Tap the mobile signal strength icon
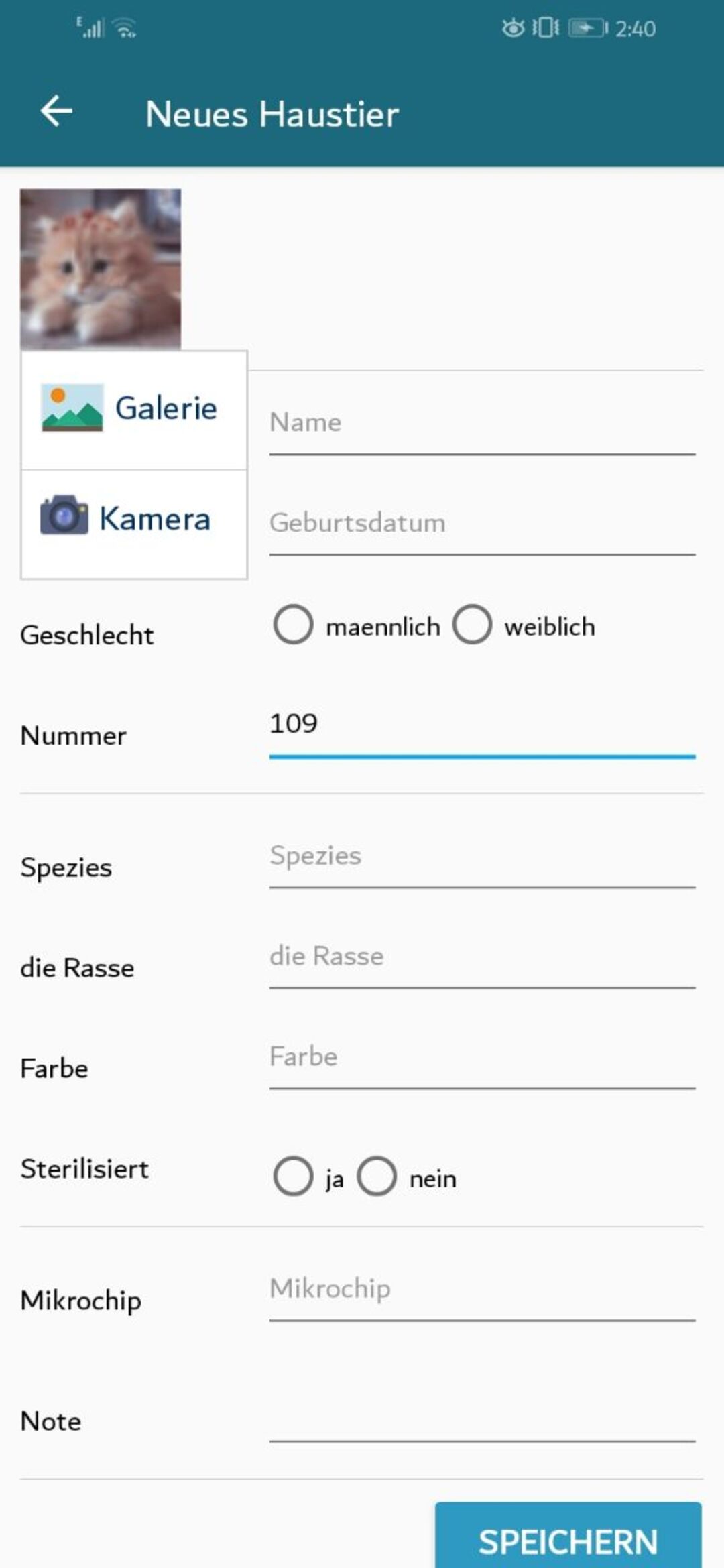724x1568 pixels. (91, 28)
